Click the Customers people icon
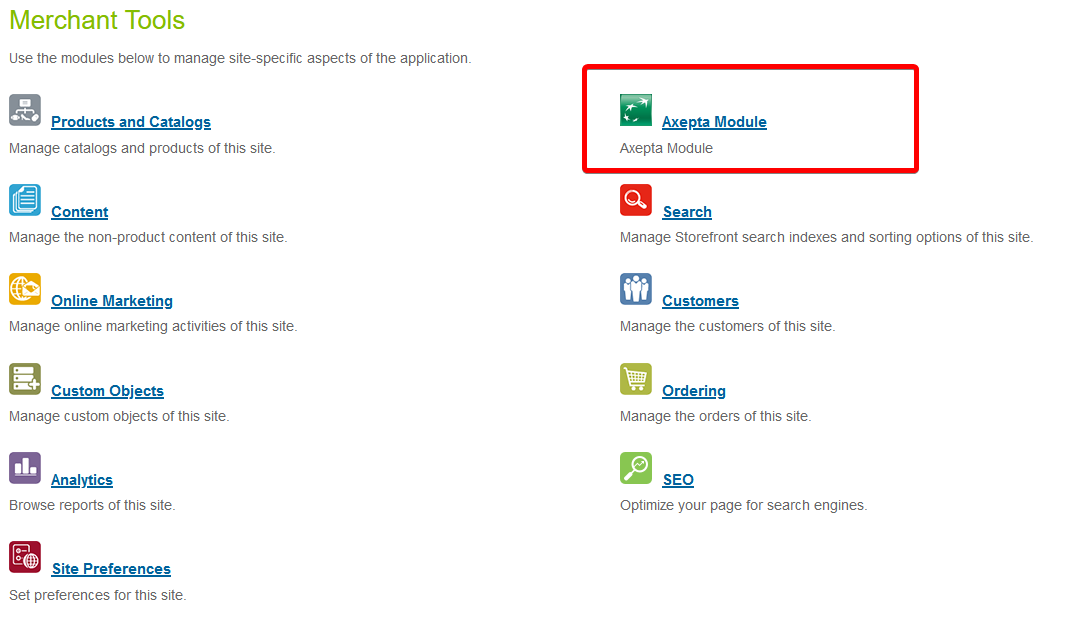Screen dimensions: 1072x633 635,289
